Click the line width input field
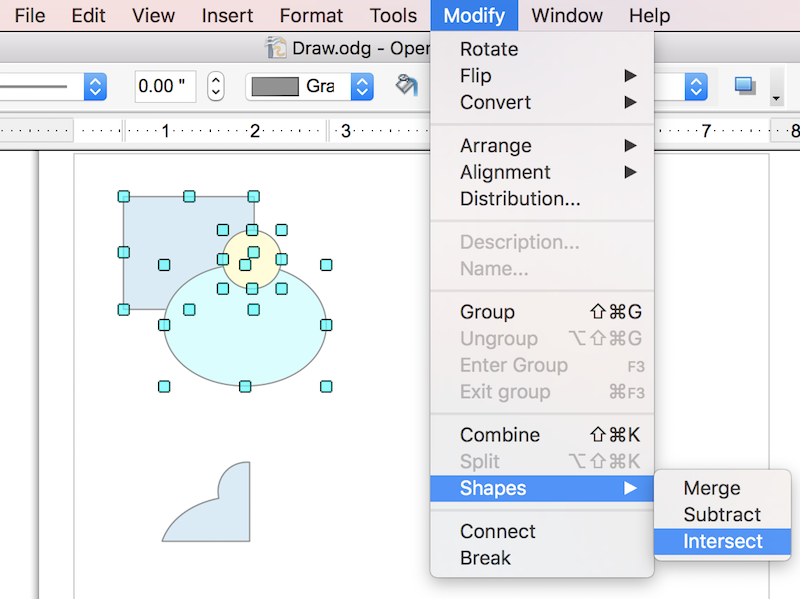The image size is (800, 599). tap(163, 86)
